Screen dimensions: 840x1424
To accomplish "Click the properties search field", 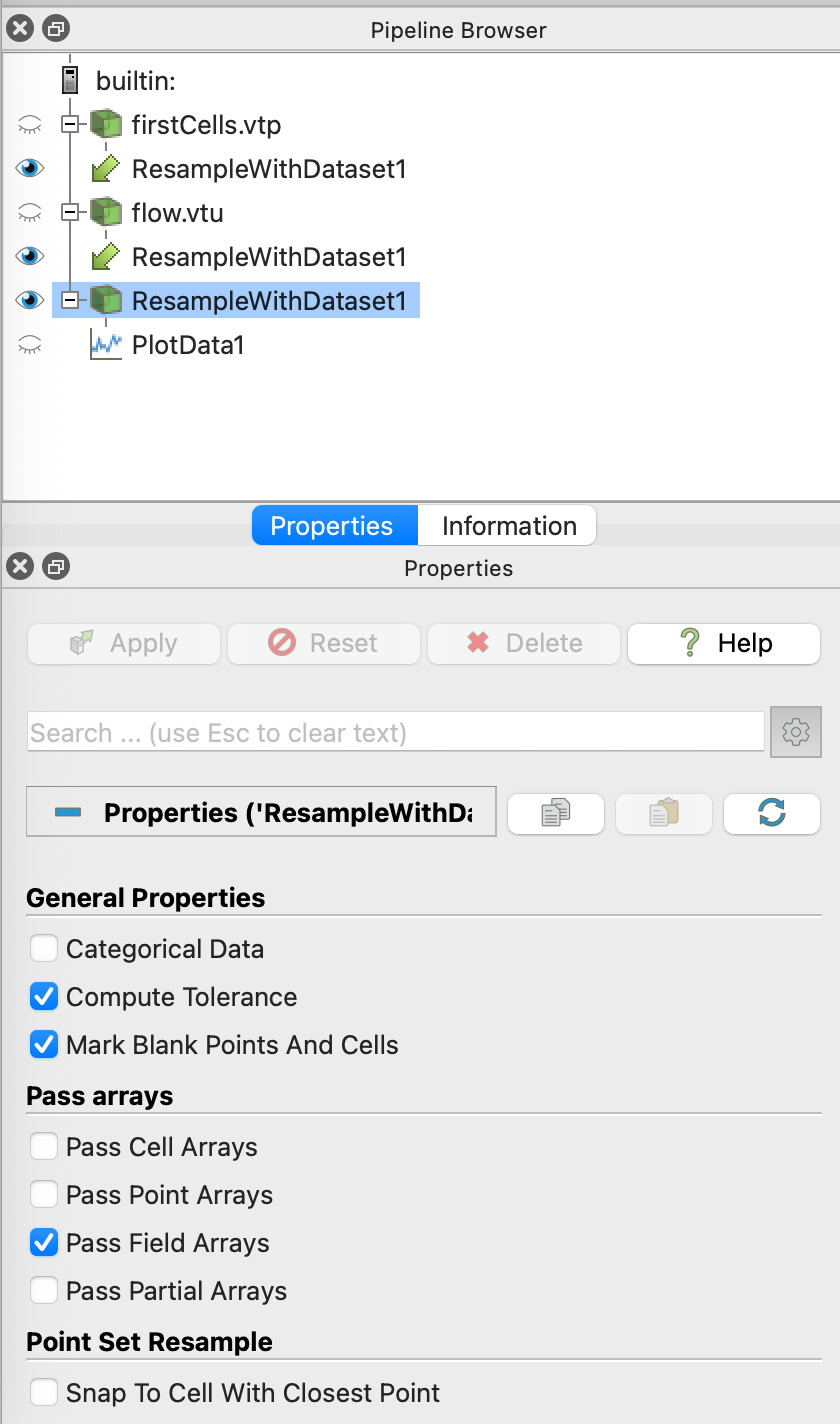I will click(x=395, y=733).
